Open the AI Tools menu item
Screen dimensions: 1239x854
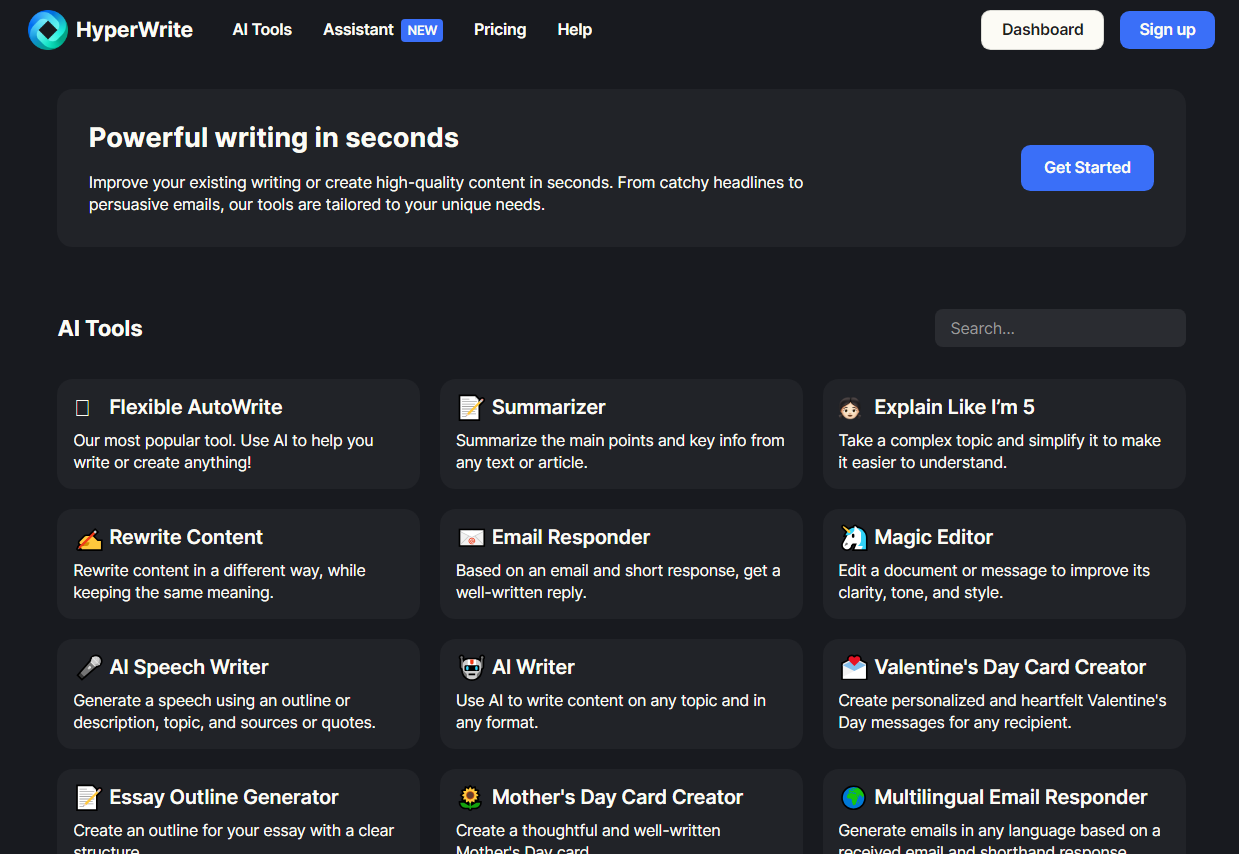pos(262,30)
